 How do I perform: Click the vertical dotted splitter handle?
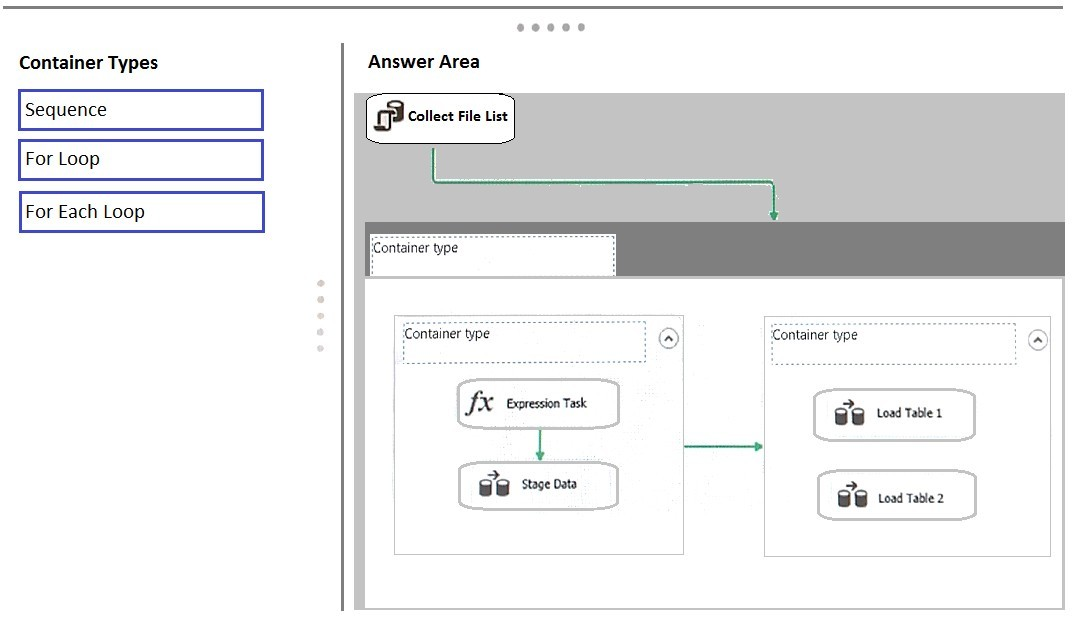[x=321, y=315]
